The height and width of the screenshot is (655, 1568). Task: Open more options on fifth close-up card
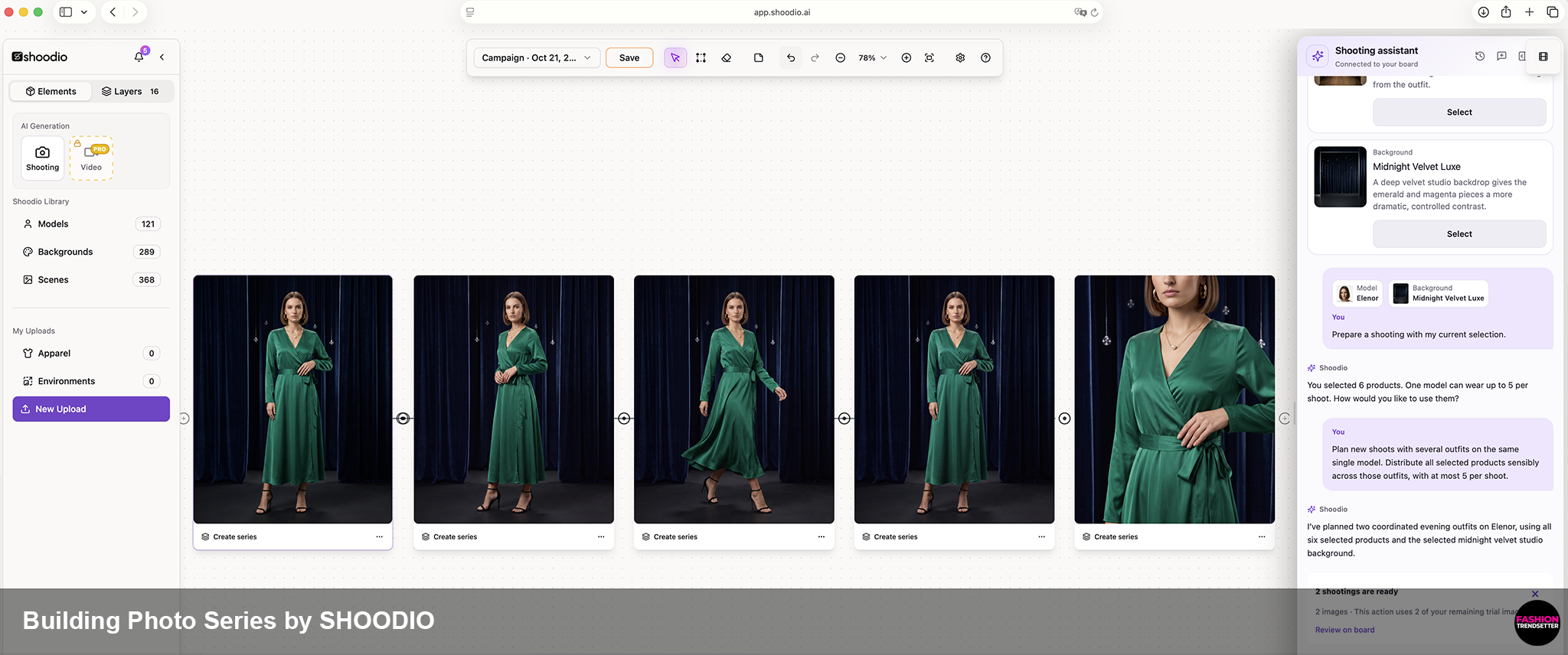tap(1262, 536)
